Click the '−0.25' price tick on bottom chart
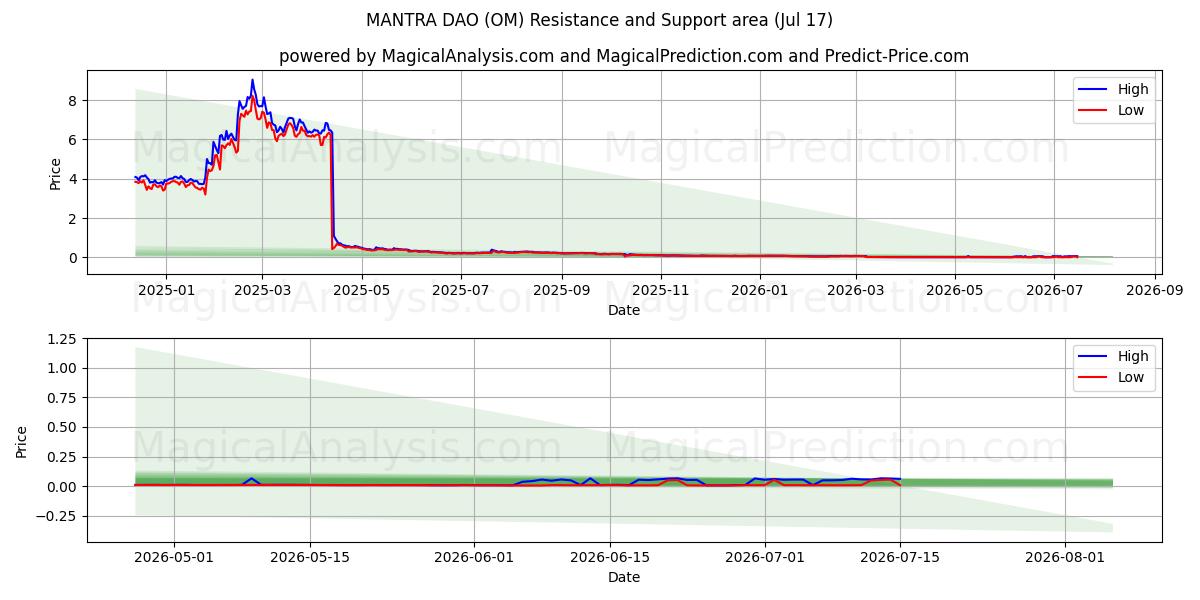Viewport: 1200px width, 600px height. point(56,516)
